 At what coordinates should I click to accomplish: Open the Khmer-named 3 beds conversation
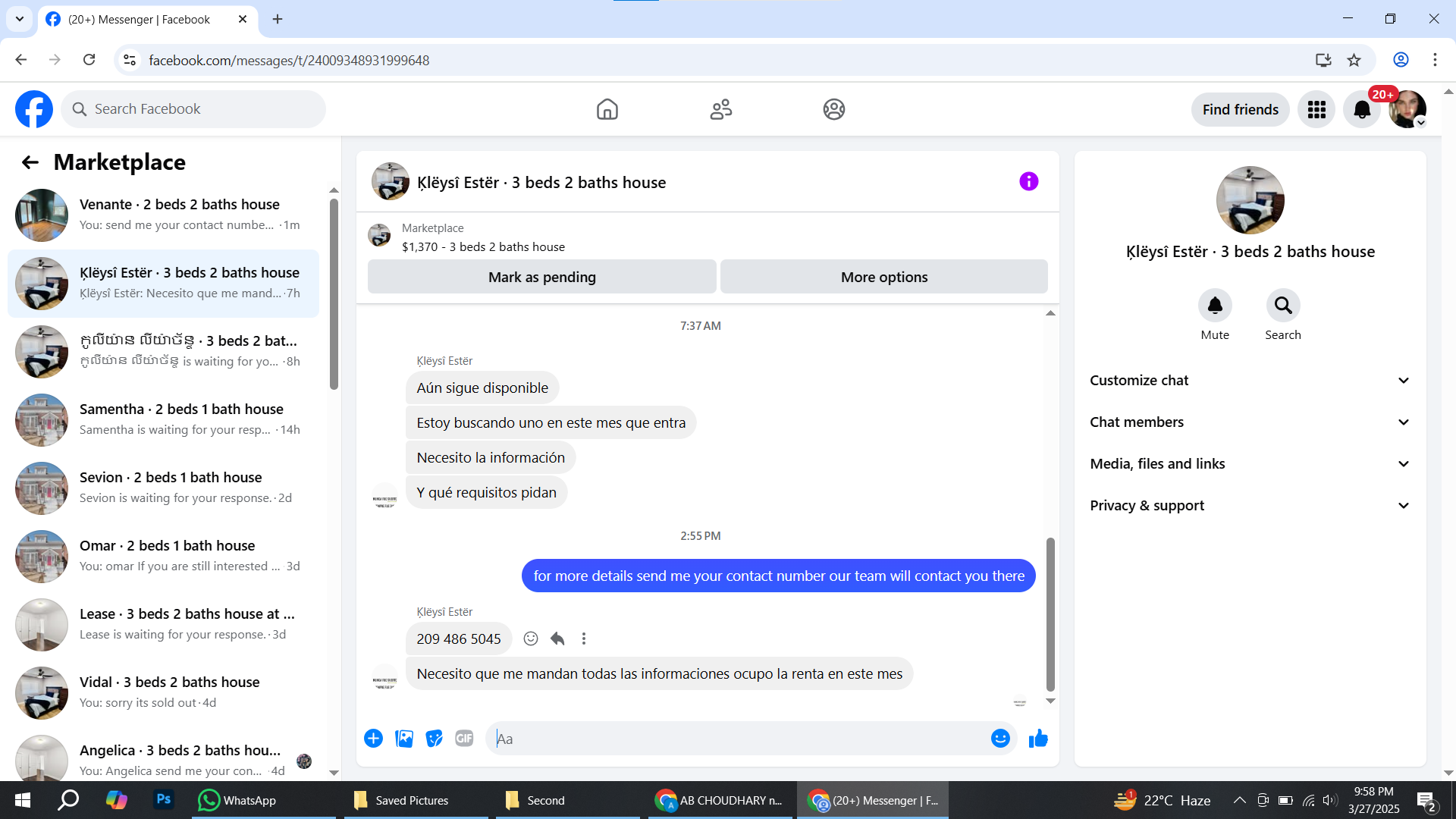point(163,352)
